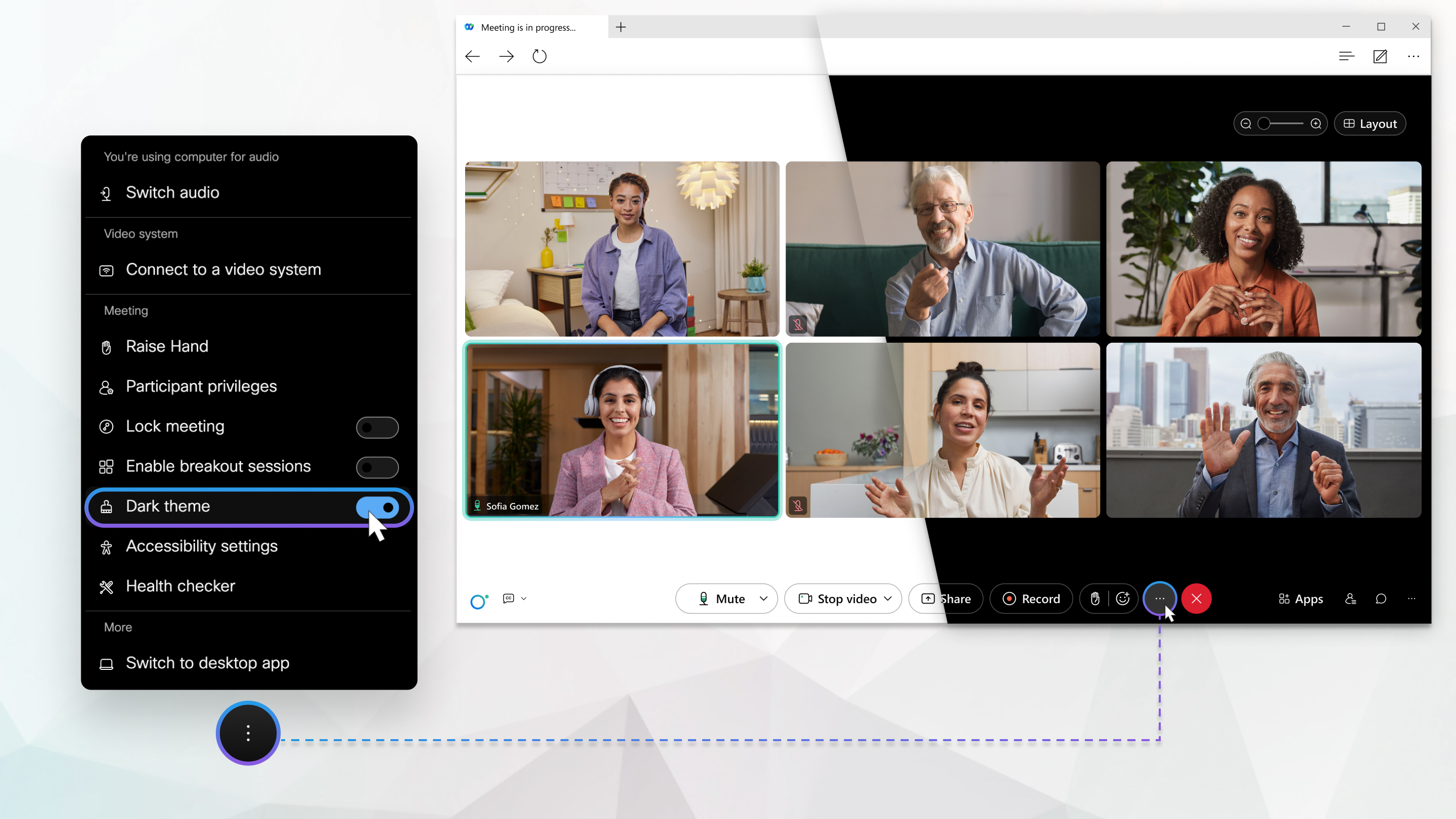
Task: Click Switch to desktop app
Action: (x=207, y=663)
